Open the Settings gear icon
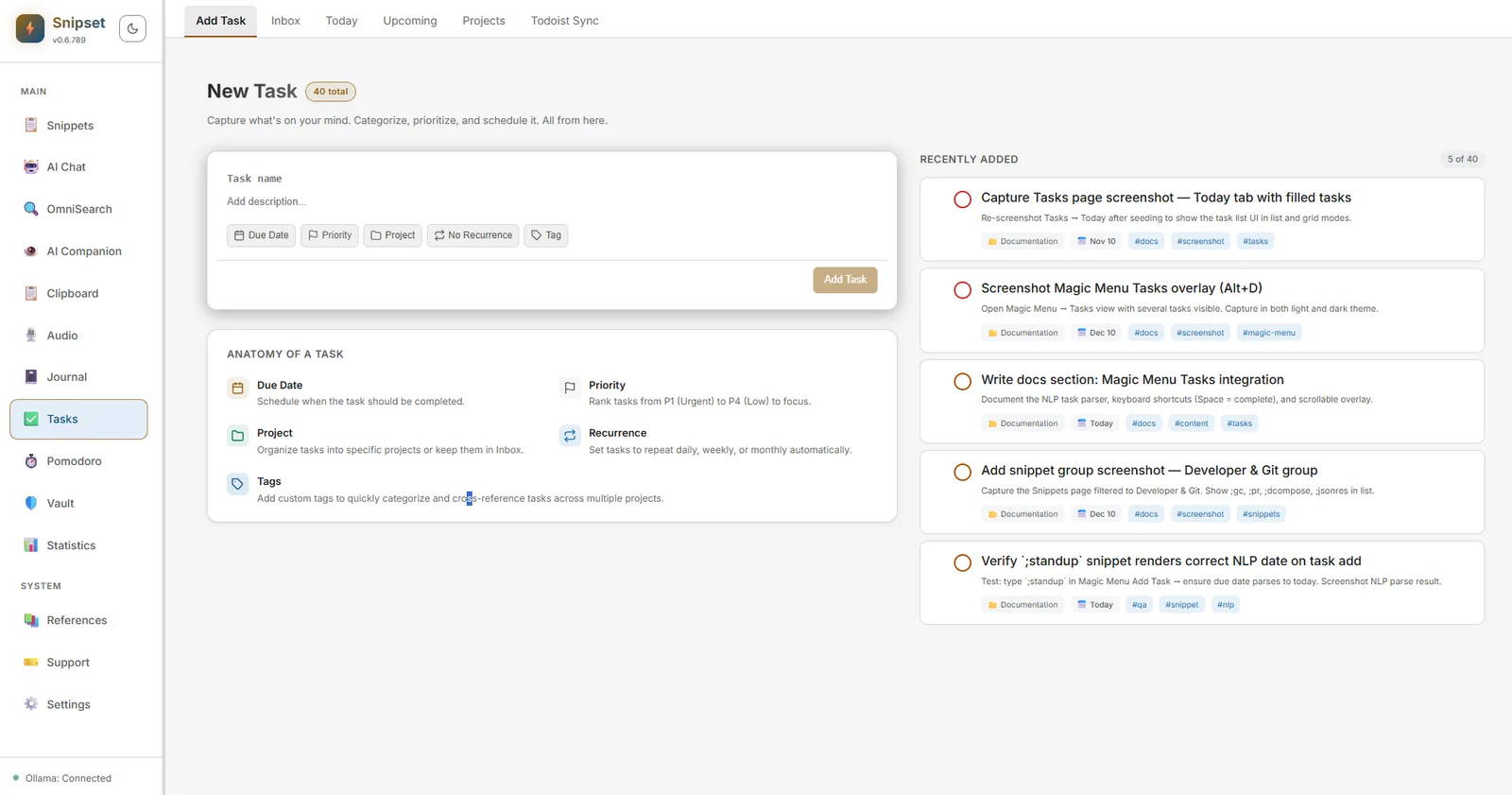Viewport: 1512px width, 795px height. [31, 704]
